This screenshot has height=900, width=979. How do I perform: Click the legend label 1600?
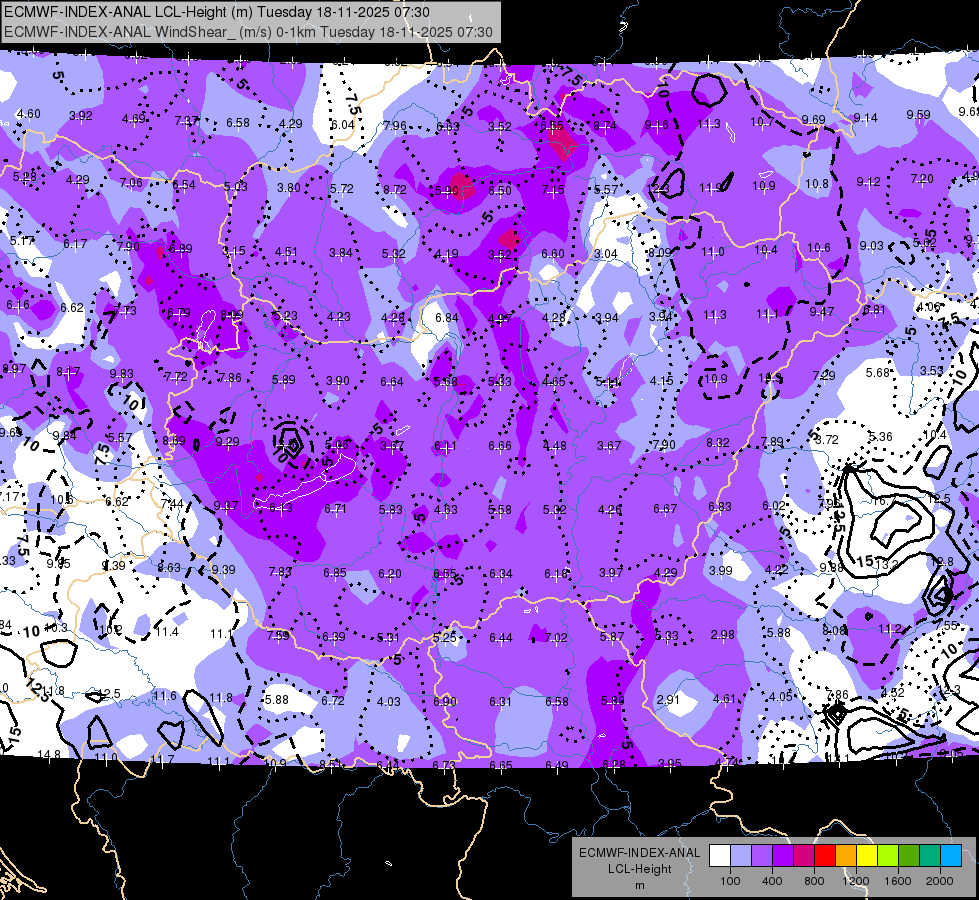click(x=897, y=881)
